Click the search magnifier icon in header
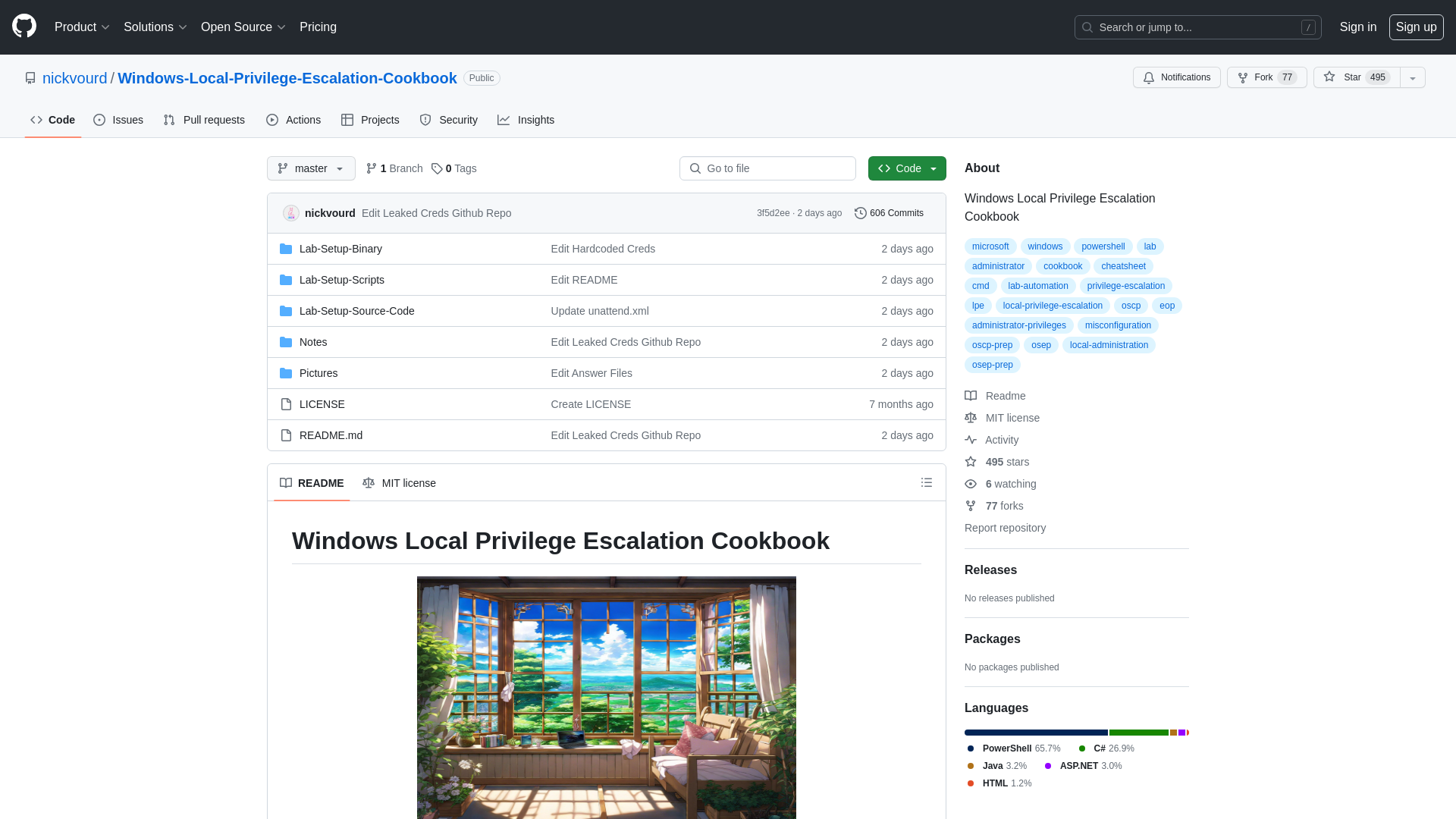The image size is (1456, 819). [x=1087, y=27]
